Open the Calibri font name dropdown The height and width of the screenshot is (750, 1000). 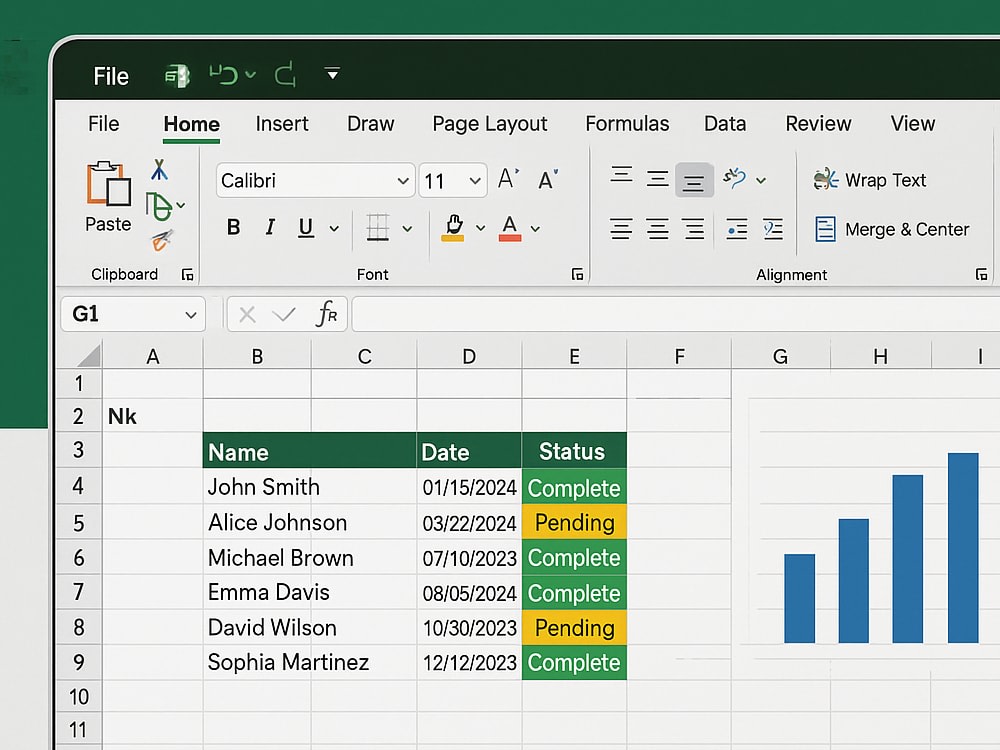(402, 180)
